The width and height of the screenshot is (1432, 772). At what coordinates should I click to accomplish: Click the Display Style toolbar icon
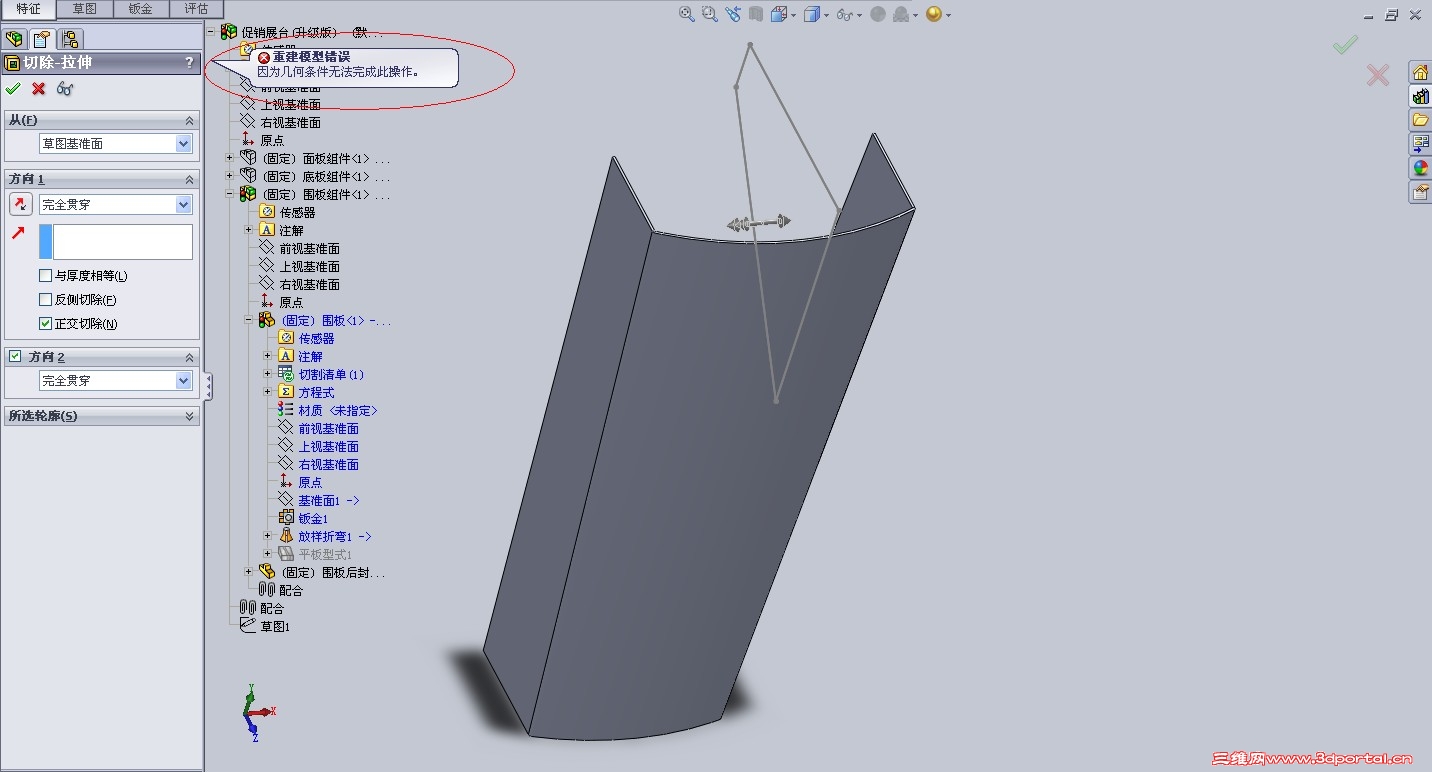point(812,14)
